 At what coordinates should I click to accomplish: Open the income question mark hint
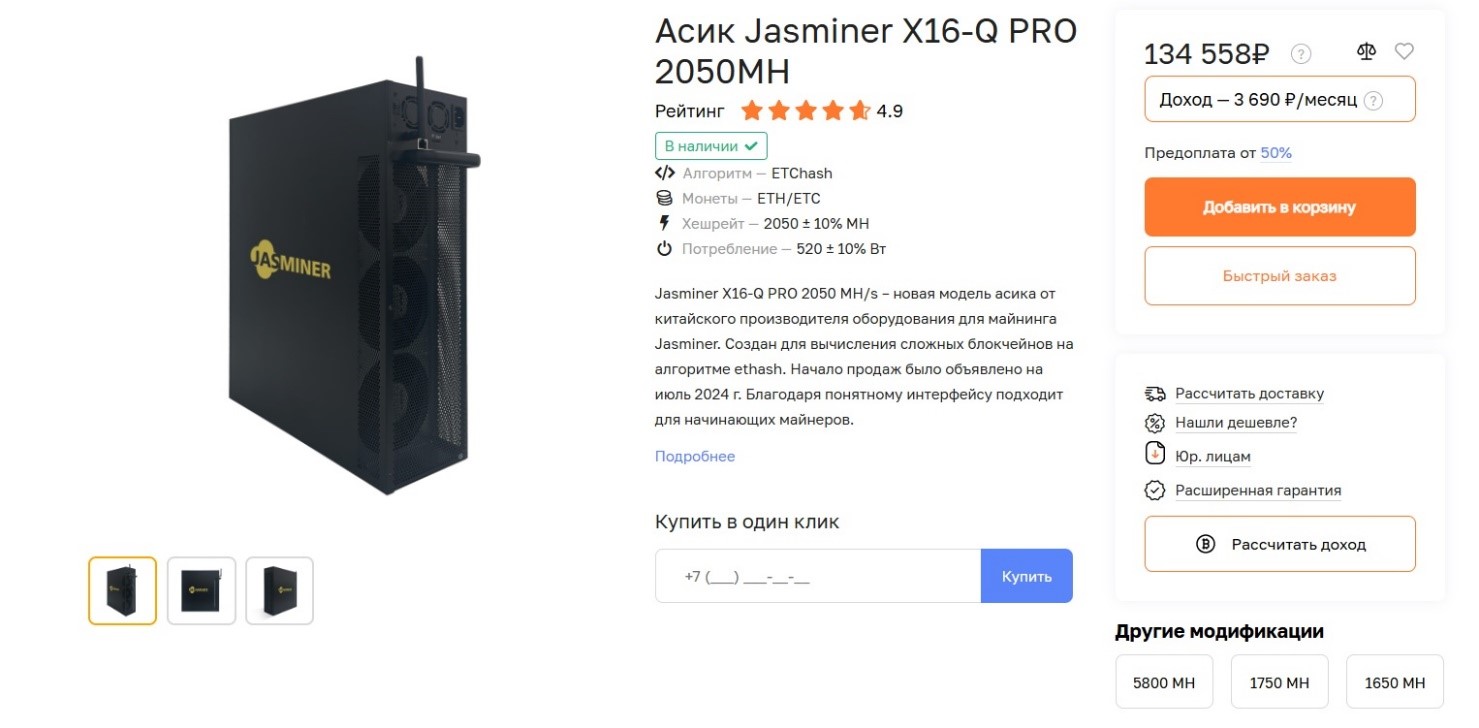(x=1374, y=100)
